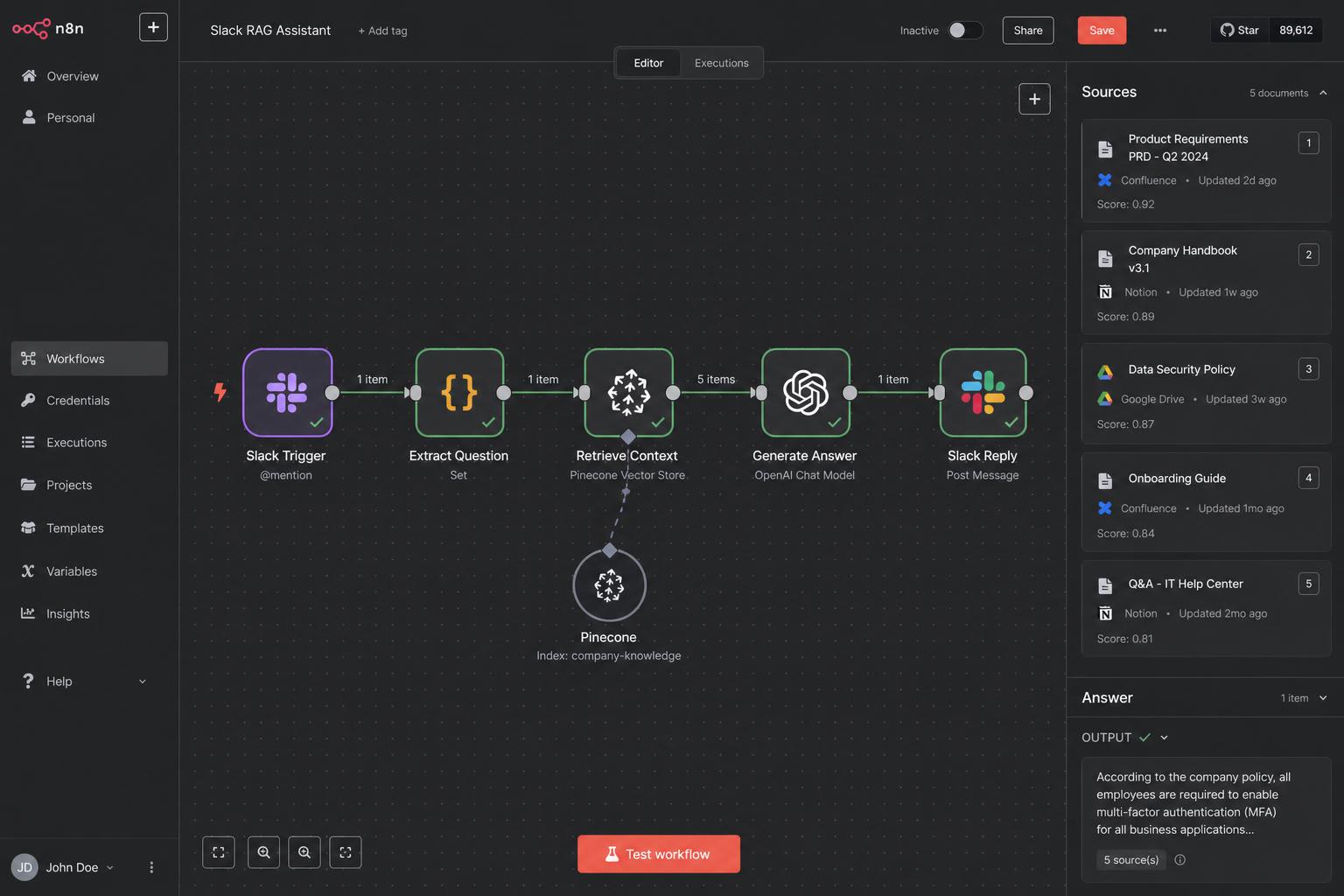
Task: Open John Doe account dropdown
Action: tap(80, 867)
